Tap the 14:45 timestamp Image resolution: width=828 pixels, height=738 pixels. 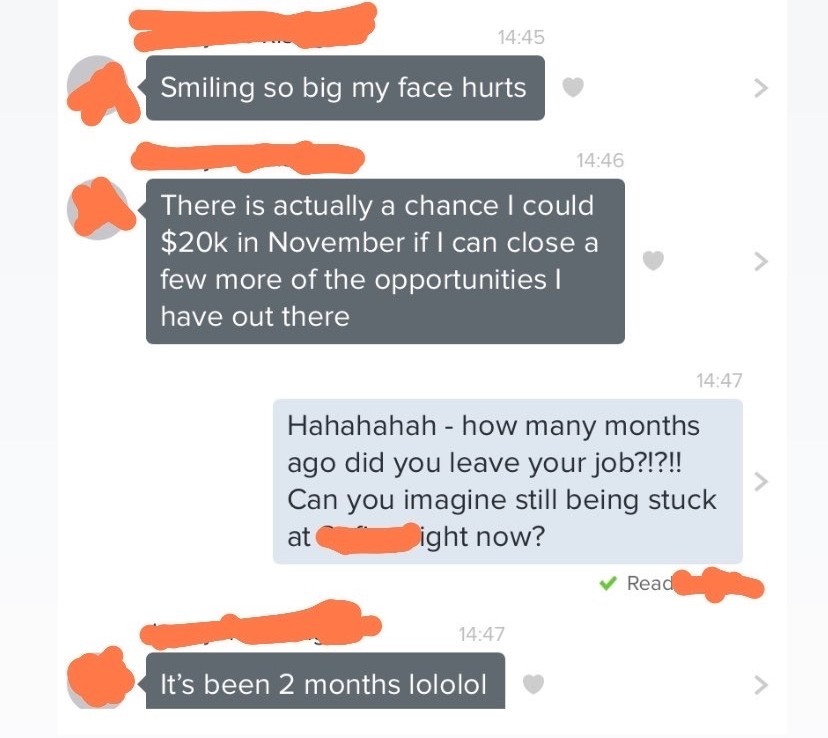point(521,37)
